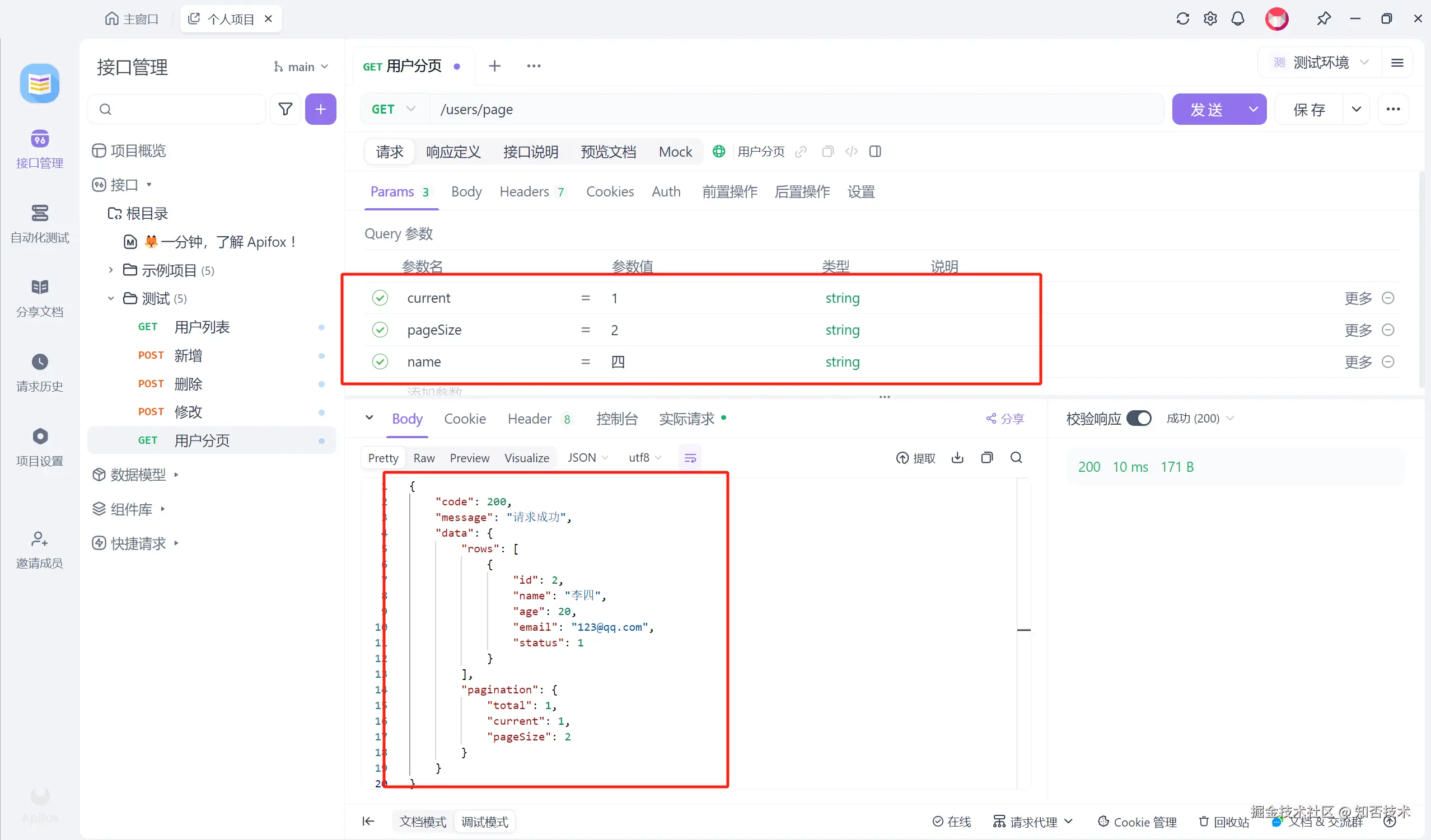The height and width of the screenshot is (840, 1431).
Task: Search within the response body
Action: click(1016, 457)
